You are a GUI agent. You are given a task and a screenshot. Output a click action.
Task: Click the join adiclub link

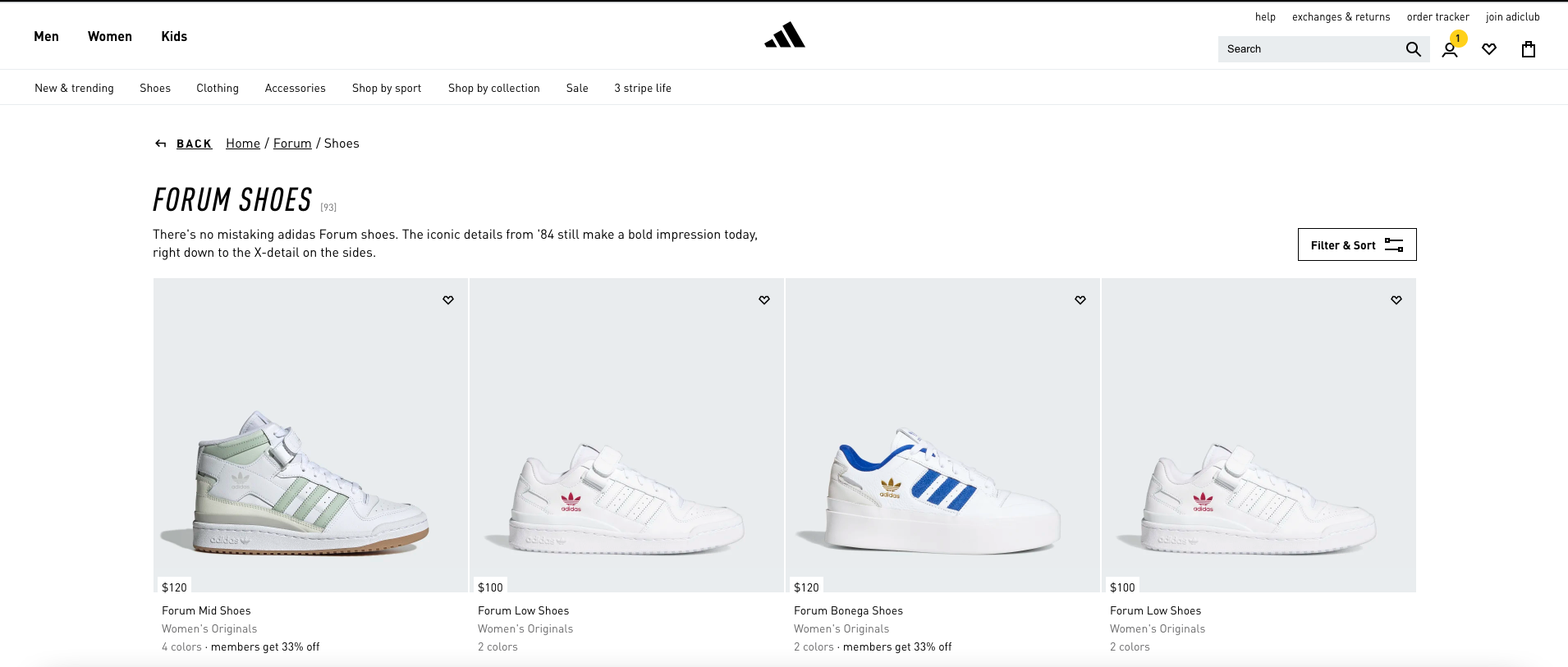[x=1513, y=16]
